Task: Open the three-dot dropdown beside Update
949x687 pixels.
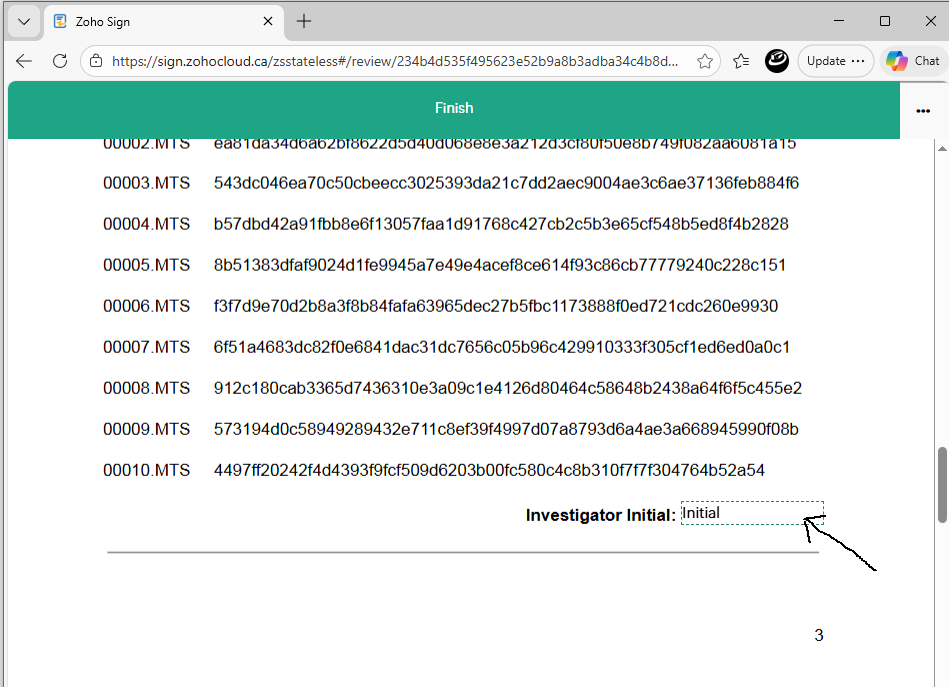Action: pos(858,60)
